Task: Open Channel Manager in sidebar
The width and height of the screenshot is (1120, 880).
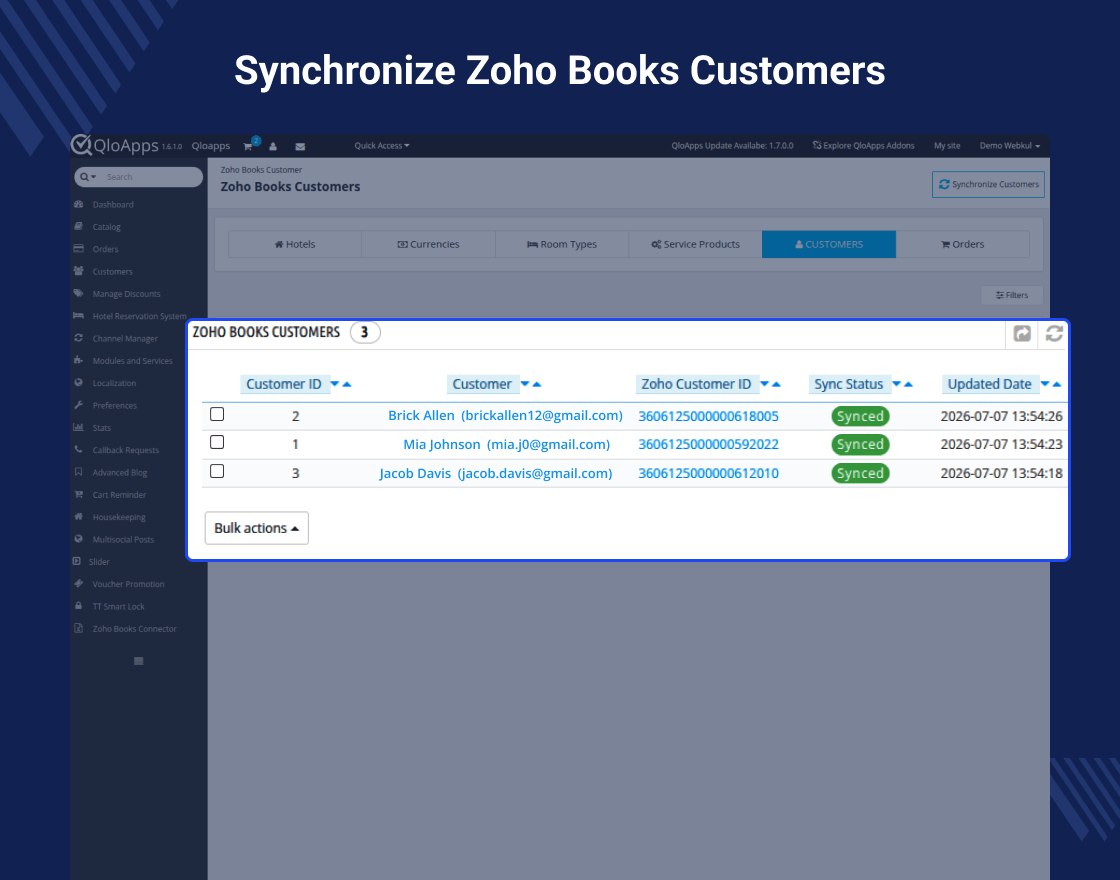Action: pos(125,339)
